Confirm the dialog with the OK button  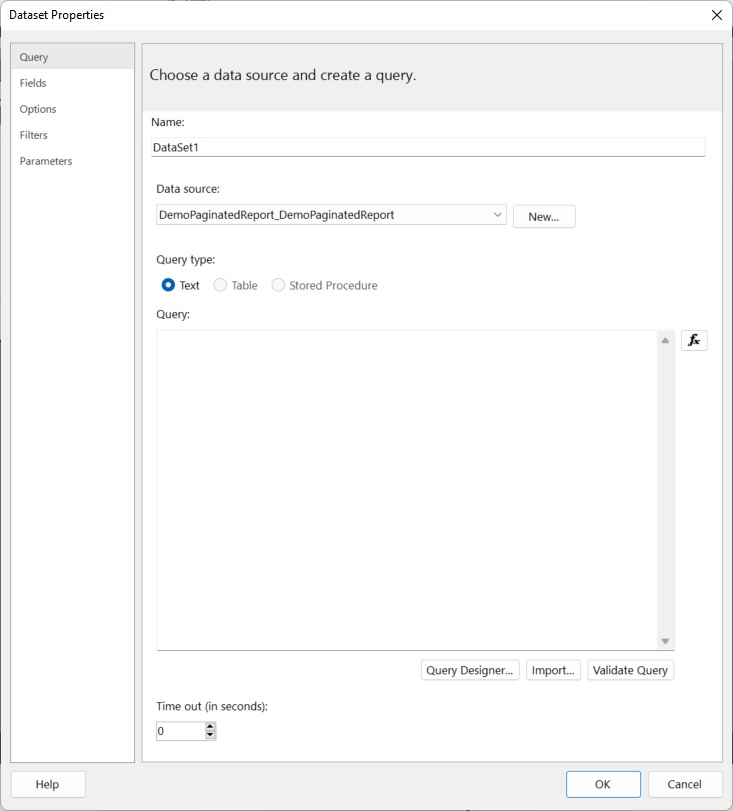pyautogui.click(x=602, y=785)
